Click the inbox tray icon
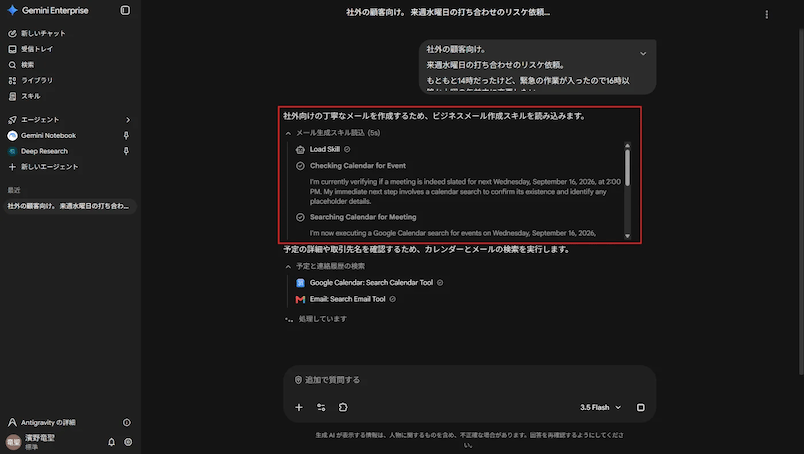 point(12,49)
